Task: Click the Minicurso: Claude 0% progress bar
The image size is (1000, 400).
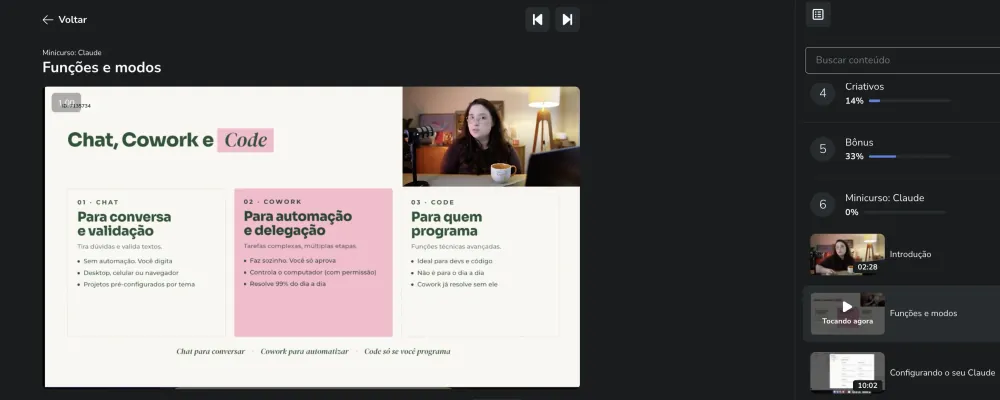Action: (905, 212)
